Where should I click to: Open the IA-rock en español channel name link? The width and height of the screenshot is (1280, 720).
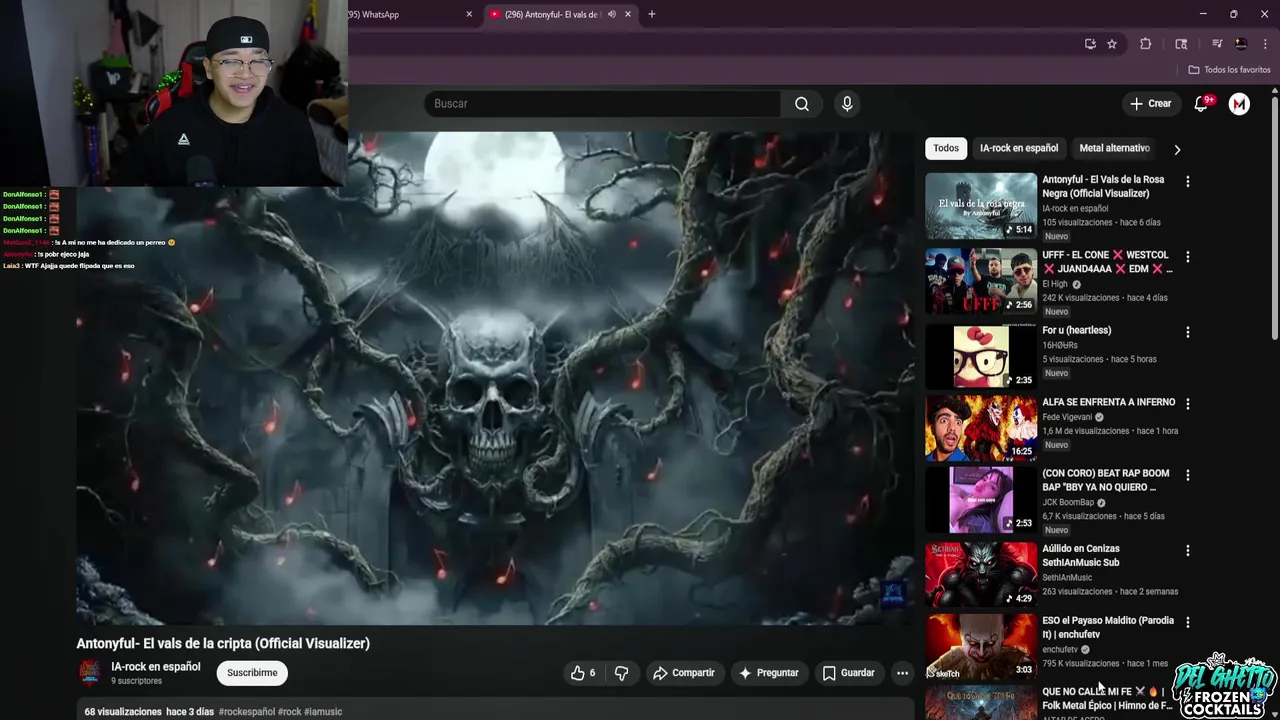(x=156, y=667)
